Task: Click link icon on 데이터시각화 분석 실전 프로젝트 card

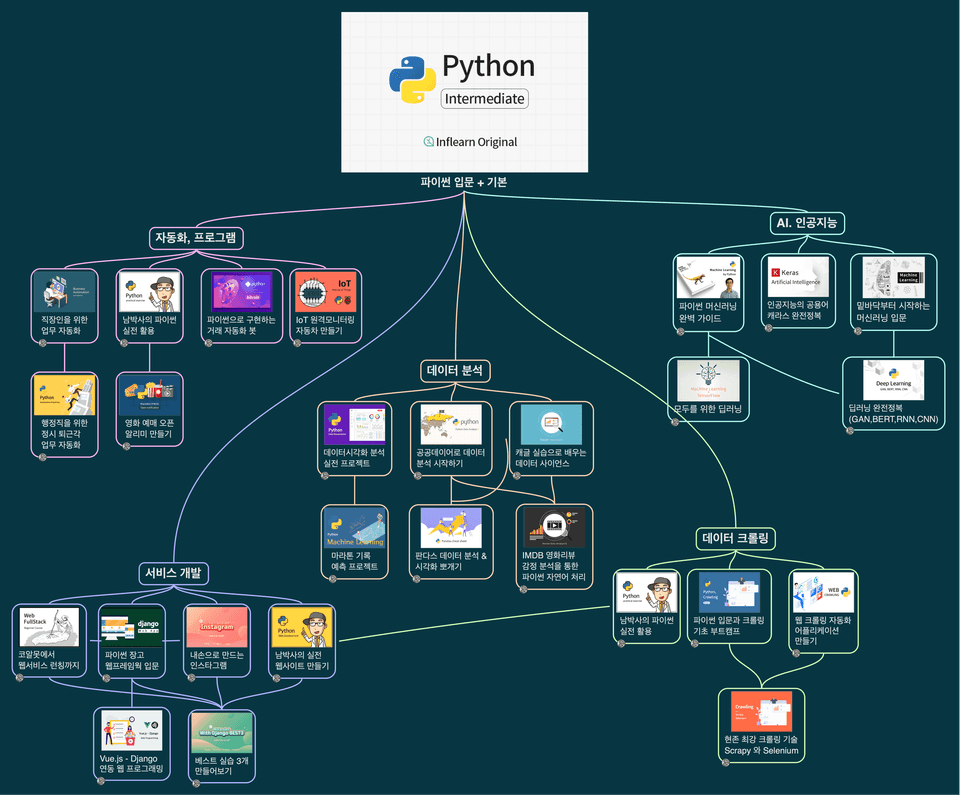Action: [x=325, y=475]
